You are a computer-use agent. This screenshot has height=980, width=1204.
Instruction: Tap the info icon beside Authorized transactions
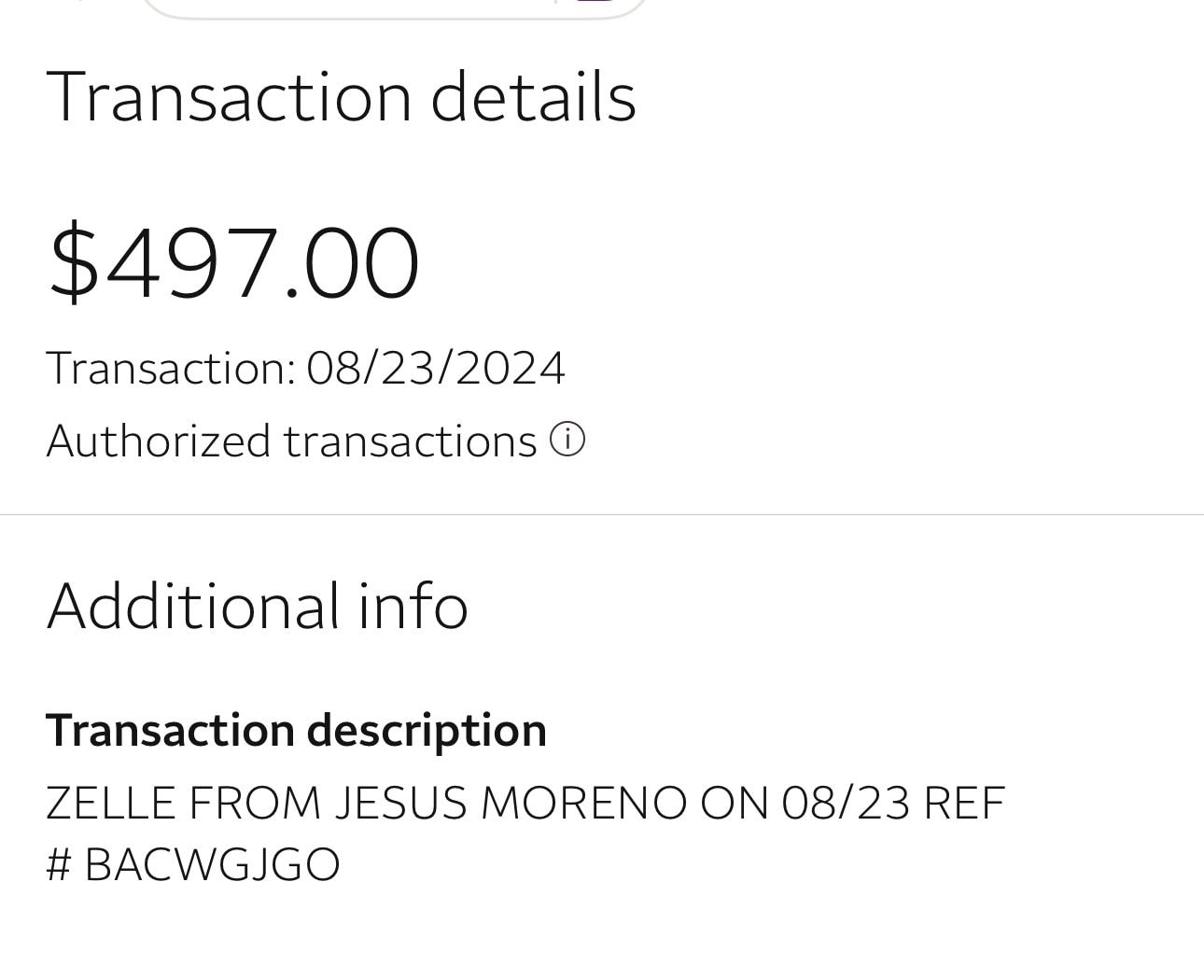tap(567, 440)
